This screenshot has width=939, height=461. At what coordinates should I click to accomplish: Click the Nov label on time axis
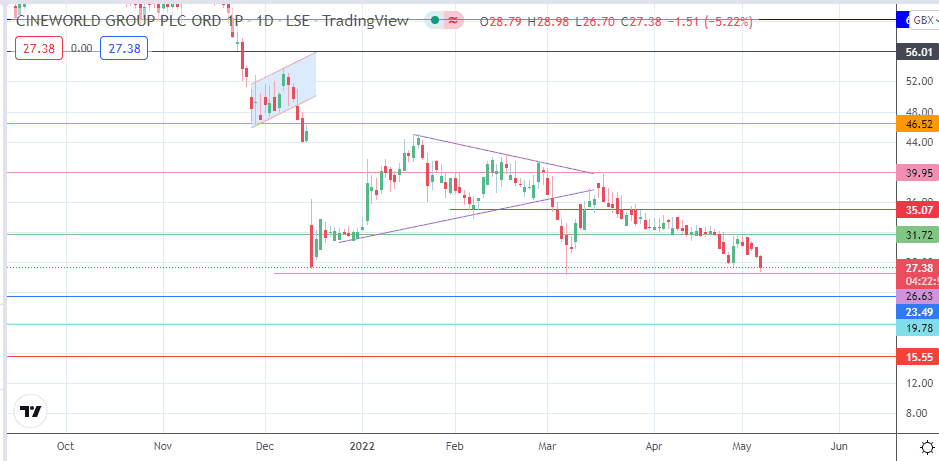coord(163,446)
